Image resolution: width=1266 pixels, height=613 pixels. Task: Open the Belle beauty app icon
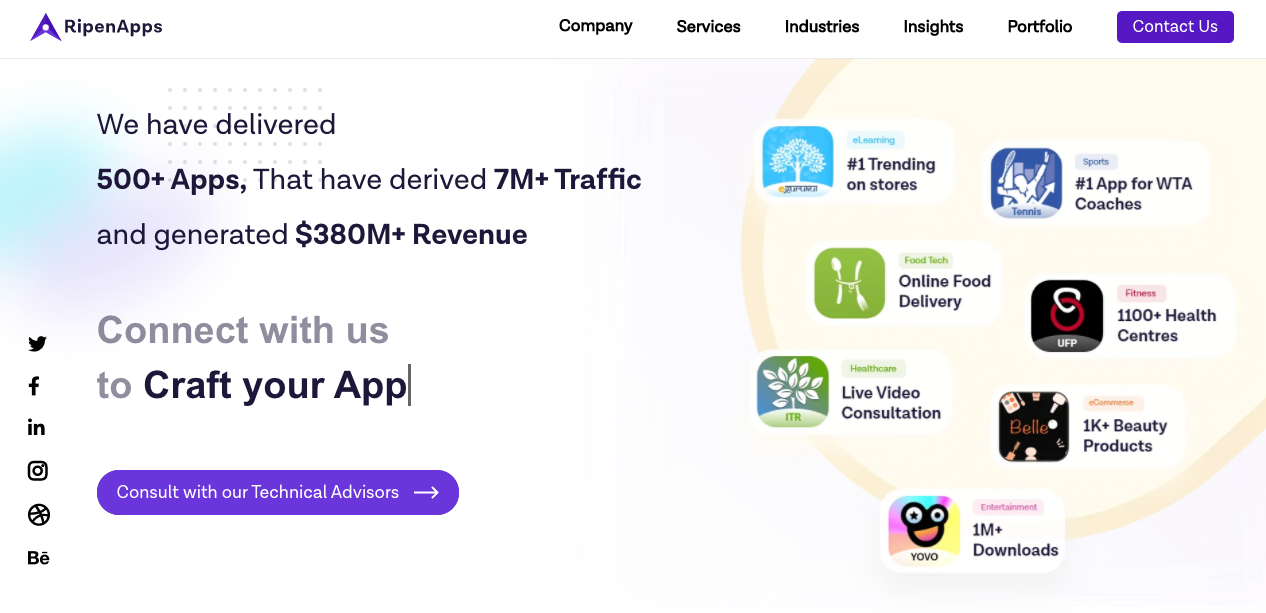pos(1032,425)
